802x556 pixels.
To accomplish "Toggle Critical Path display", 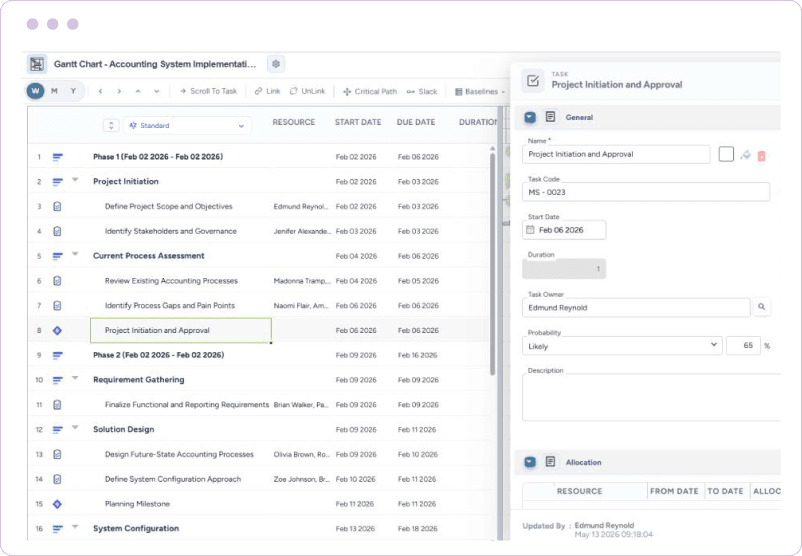I will [370, 92].
